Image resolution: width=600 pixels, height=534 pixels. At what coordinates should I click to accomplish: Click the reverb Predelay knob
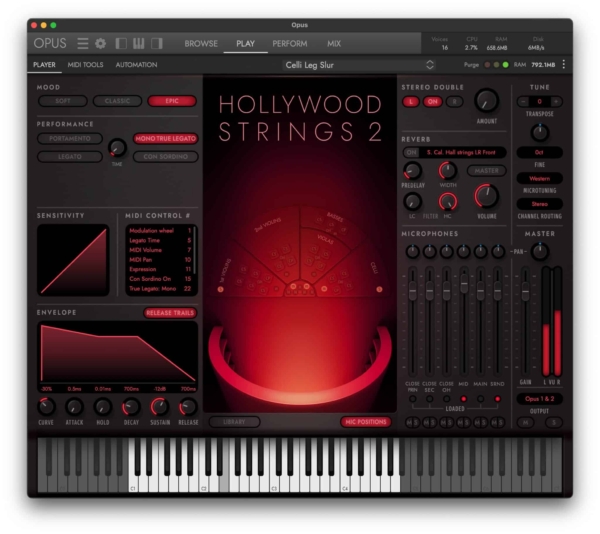point(412,171)
